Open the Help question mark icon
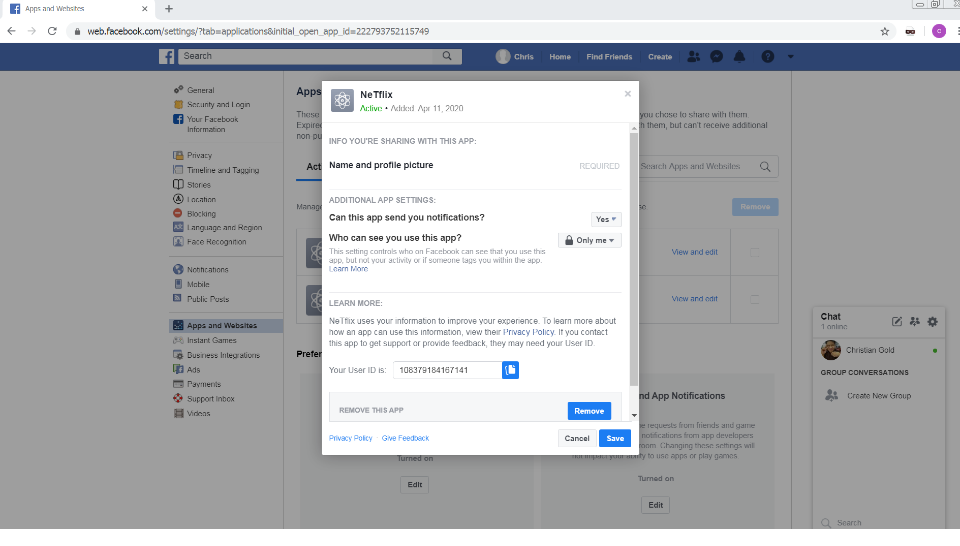The image size is (960, 546). click(768, 57)
